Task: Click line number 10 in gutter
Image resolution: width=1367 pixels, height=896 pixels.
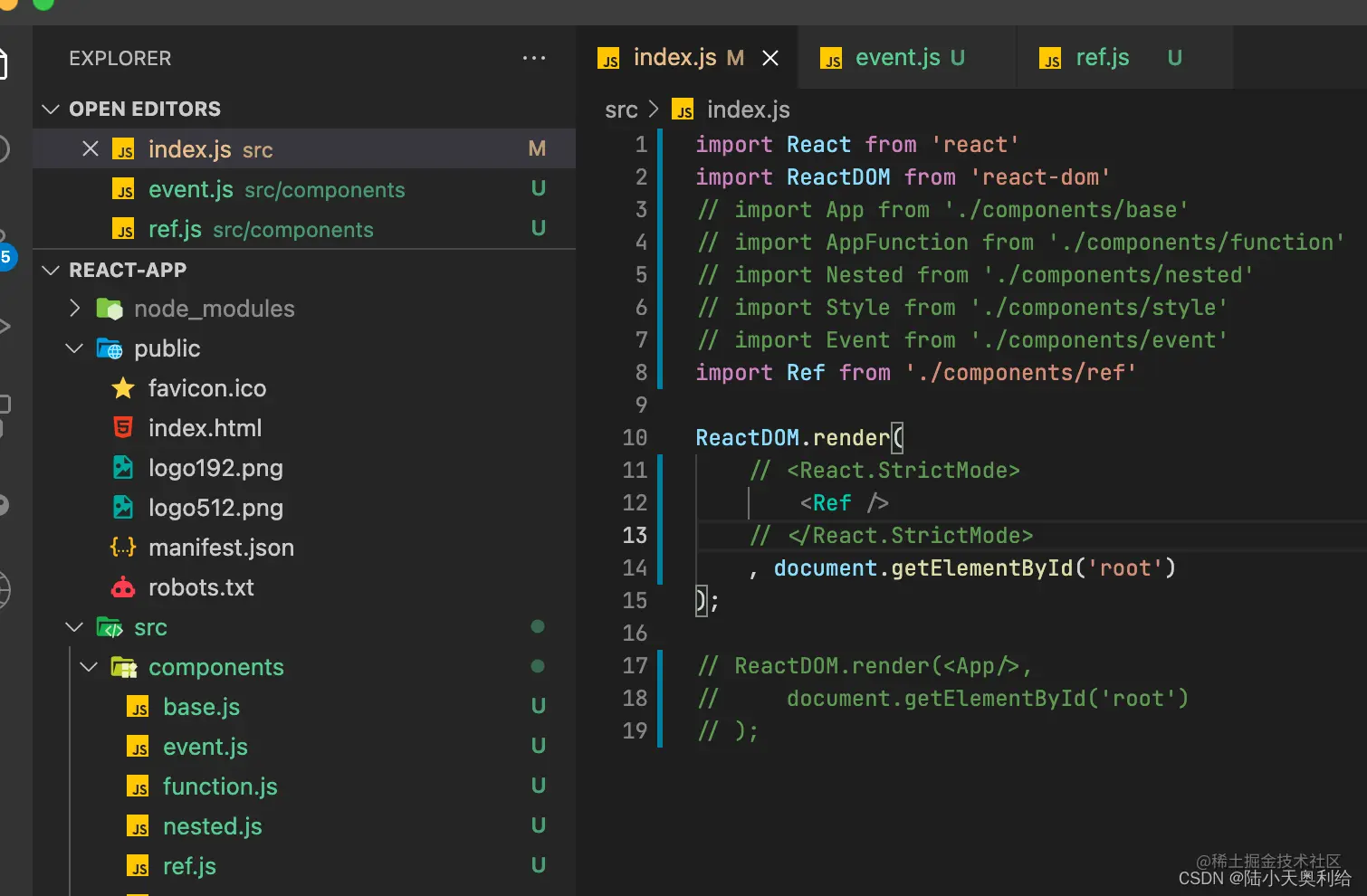Action: pos(635,437)
